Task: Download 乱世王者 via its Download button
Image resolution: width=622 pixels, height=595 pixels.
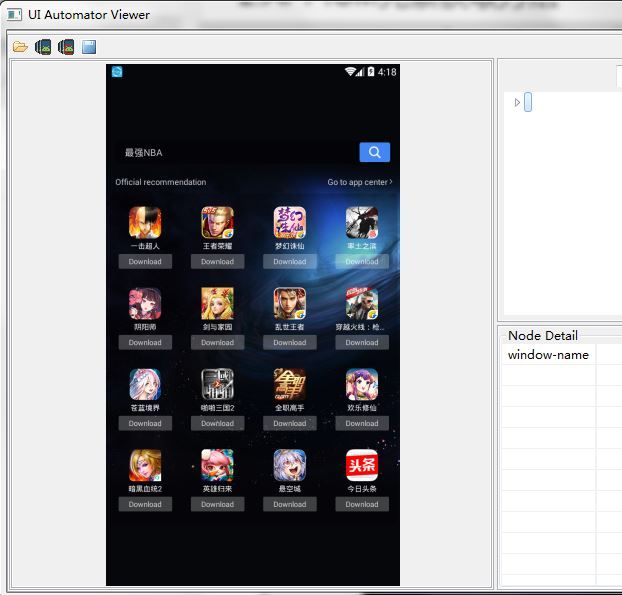Action: point(290,343)
